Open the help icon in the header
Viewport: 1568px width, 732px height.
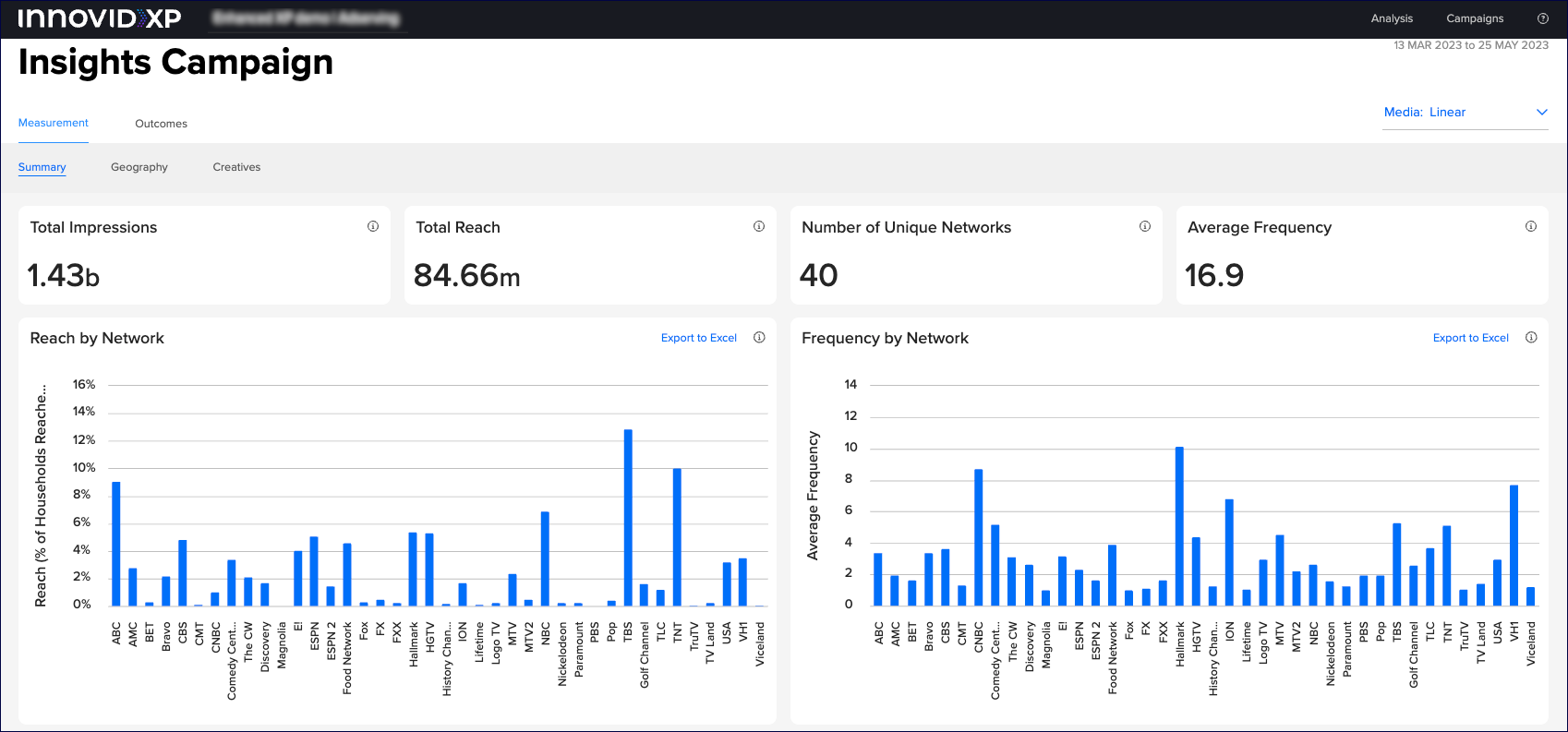coord(1543,18)
